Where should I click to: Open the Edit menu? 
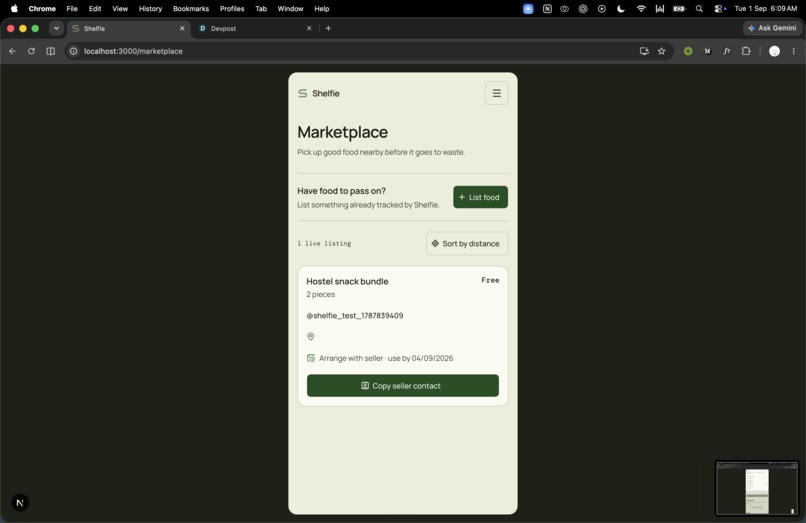[x=95, y=8]
